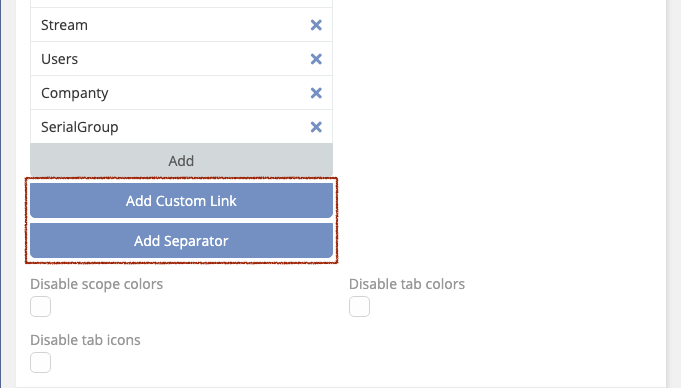Select the Companty list row

coord(182,93)
